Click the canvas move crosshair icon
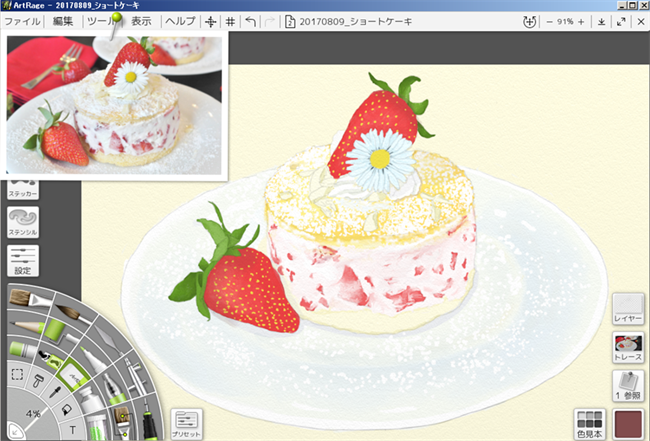Screen dimensions: 650x441 [x=211, y=22]
